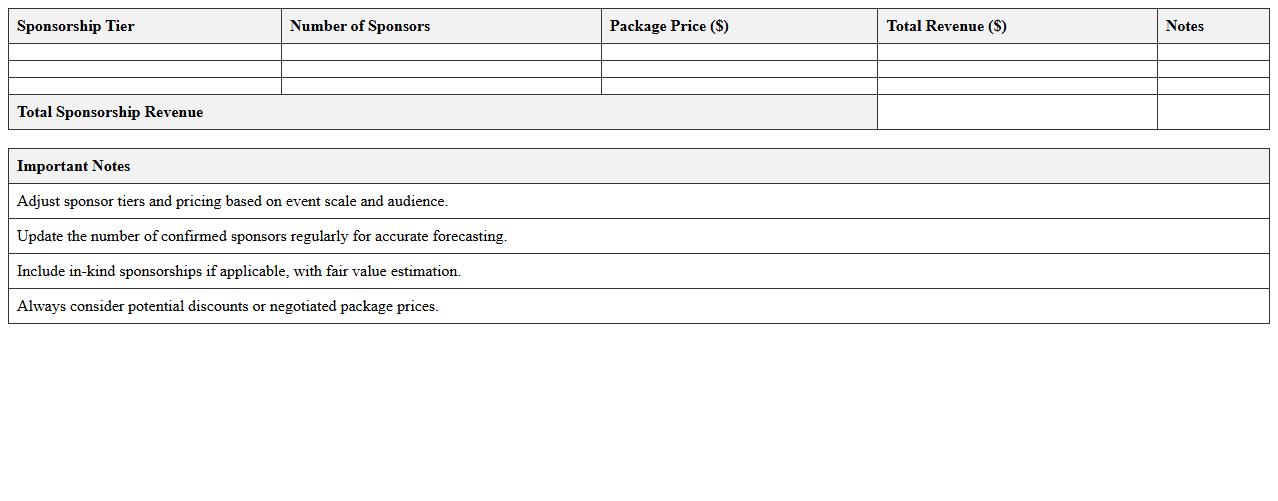1278x501 pixels.
Task: Click the Important Notes heading
Action: pyautogui.click(x=74, y=166)
